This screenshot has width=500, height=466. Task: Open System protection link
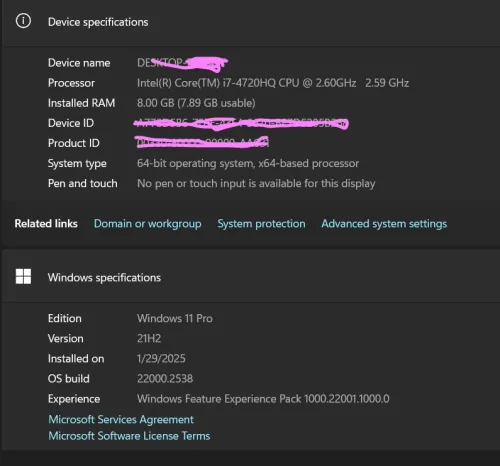(x=261, y=224)
